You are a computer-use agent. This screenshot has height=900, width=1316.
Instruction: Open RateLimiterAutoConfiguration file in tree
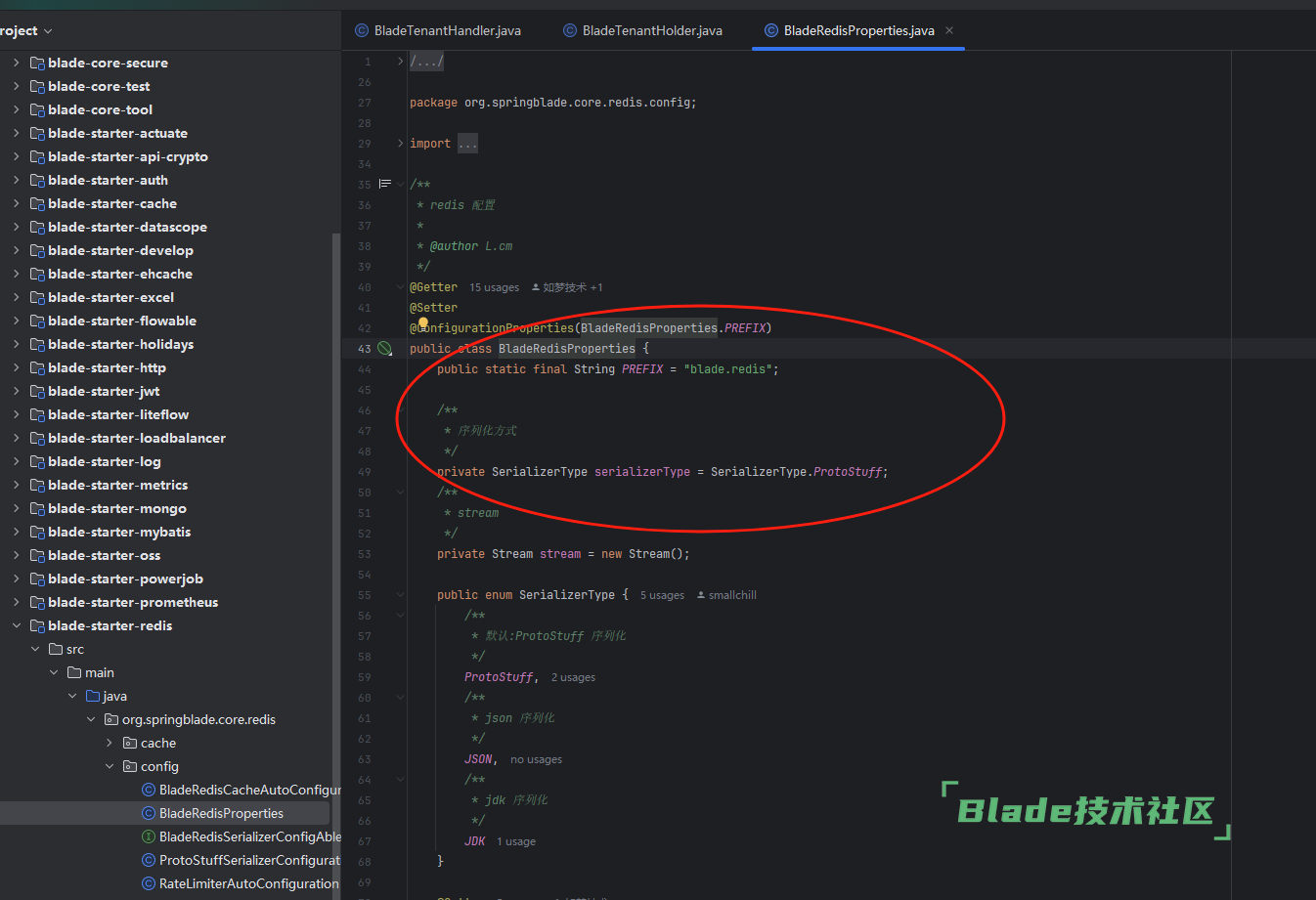pyautogui.click(x=248, y=883)
